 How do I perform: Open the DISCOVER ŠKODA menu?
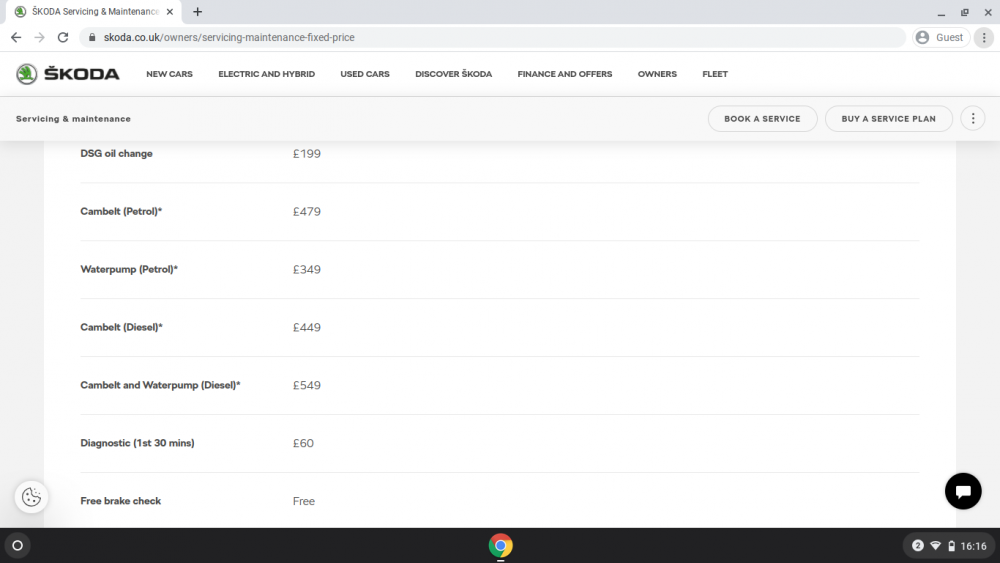coord(453,74)
